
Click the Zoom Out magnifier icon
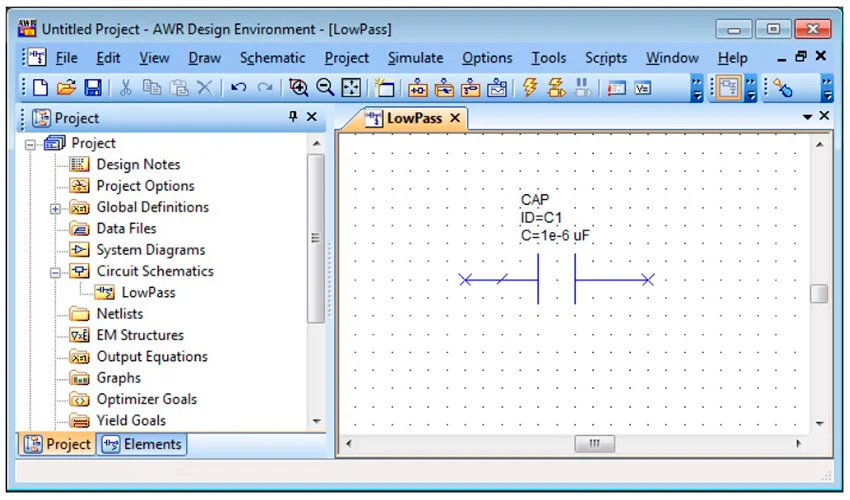325,89
